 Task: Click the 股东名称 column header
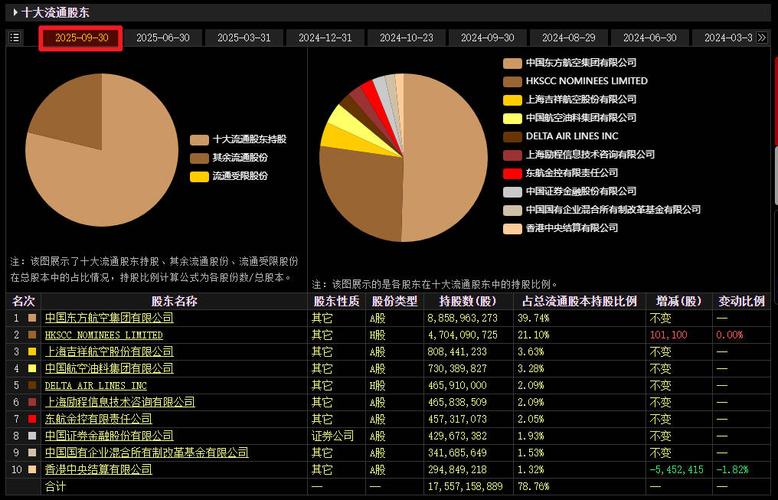174,301
